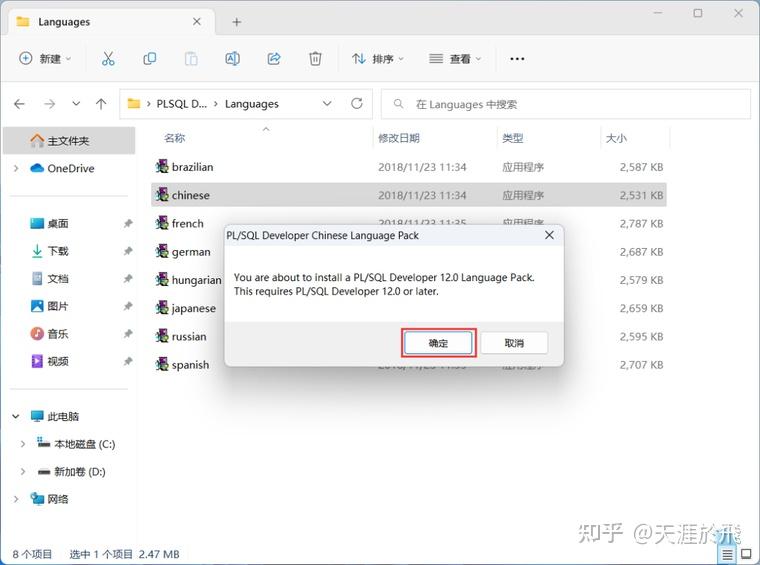Image resolution: width=760 pixels, height=565 pixels.
Task: Open the 排序 (Sort) dropdown
Action: tap(378, 59)
